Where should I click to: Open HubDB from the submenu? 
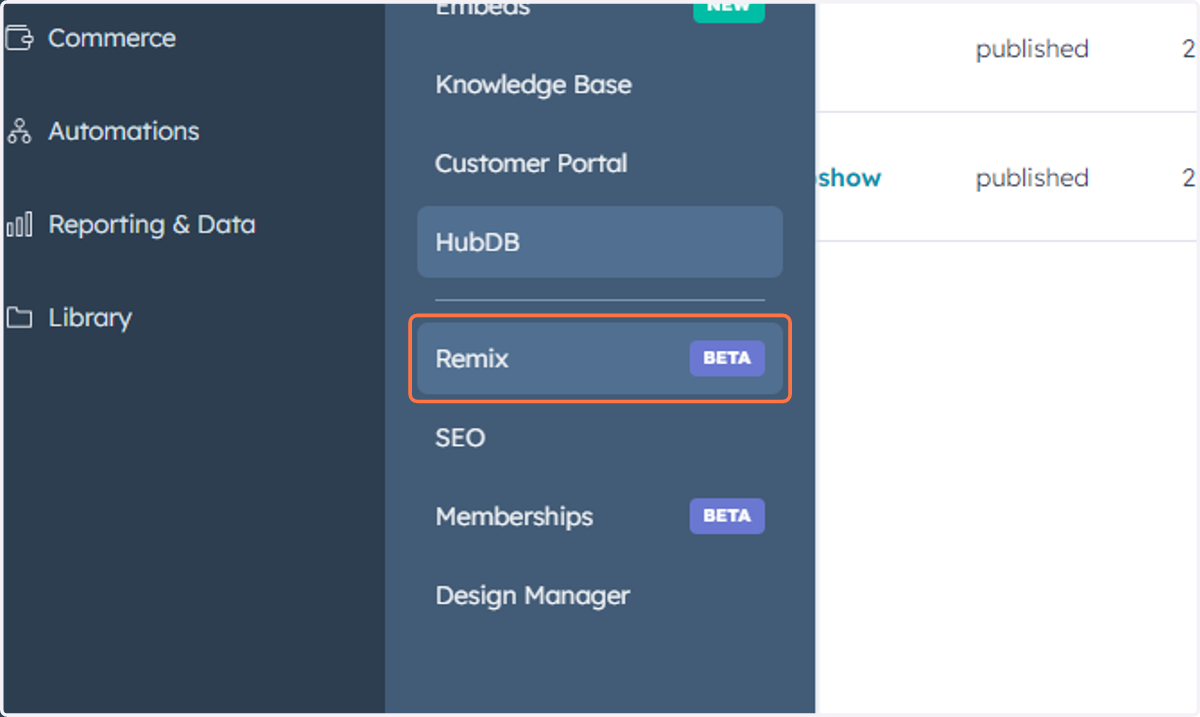coord(600,242)
